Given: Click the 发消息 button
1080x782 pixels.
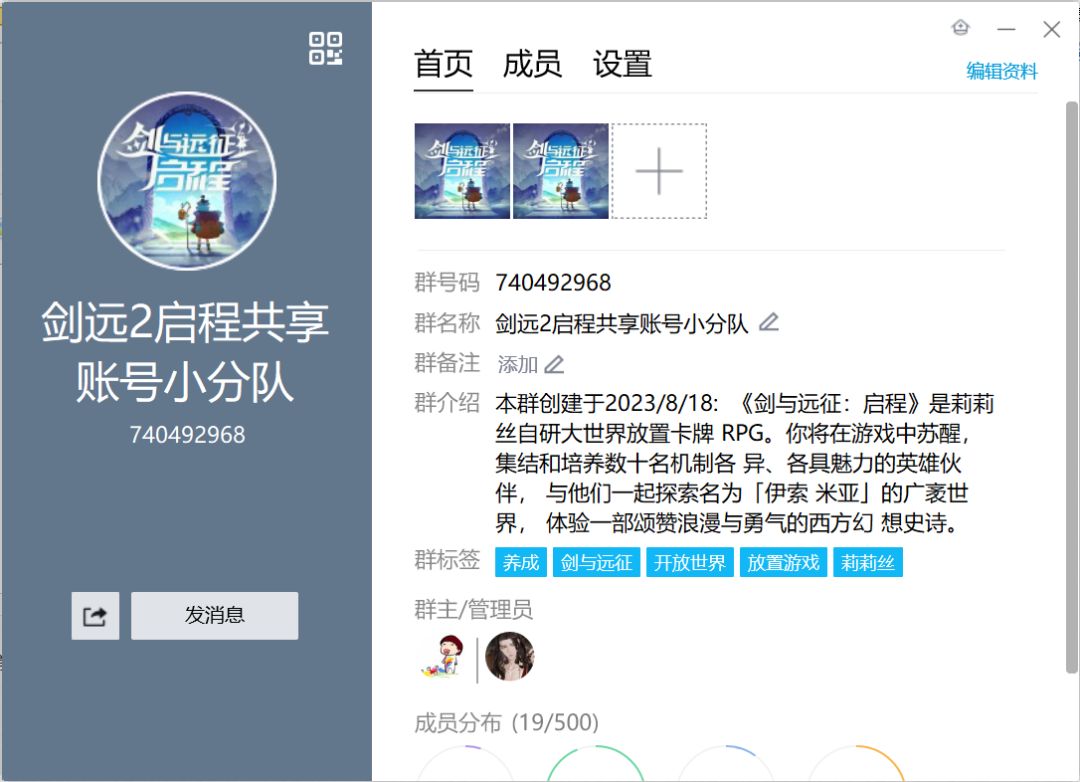Looking at the screenshot, I should click(215, 615).
